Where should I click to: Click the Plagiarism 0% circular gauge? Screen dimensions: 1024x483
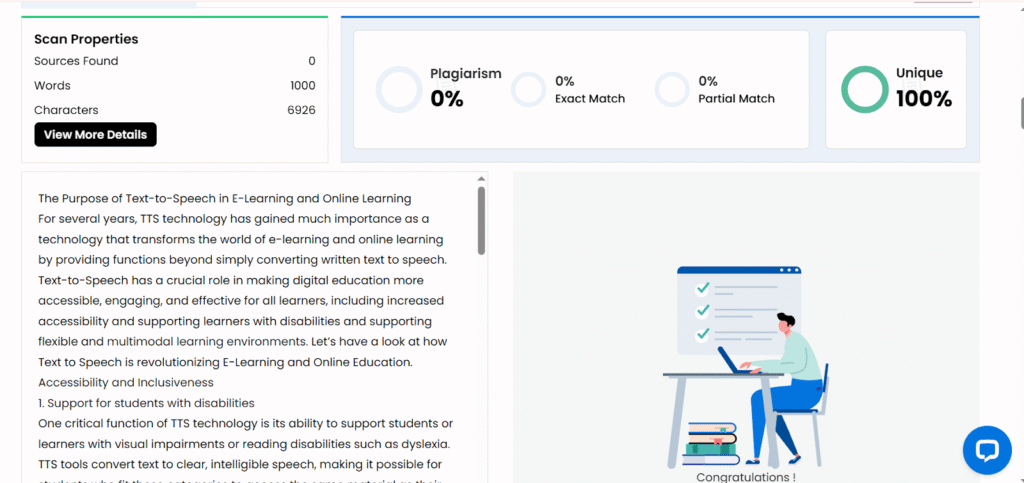(x=399, y=89)
